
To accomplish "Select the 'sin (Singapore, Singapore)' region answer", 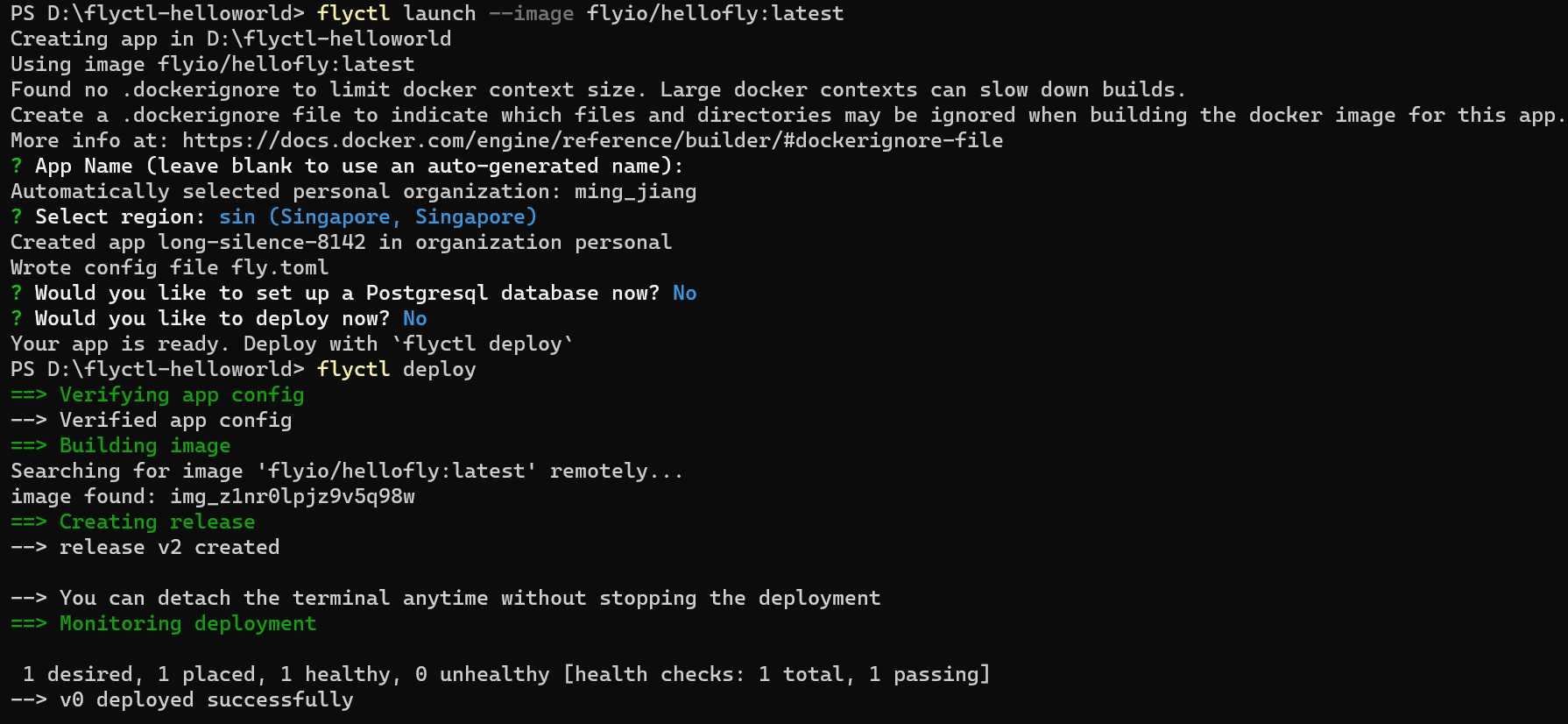I will click(378, 216).
